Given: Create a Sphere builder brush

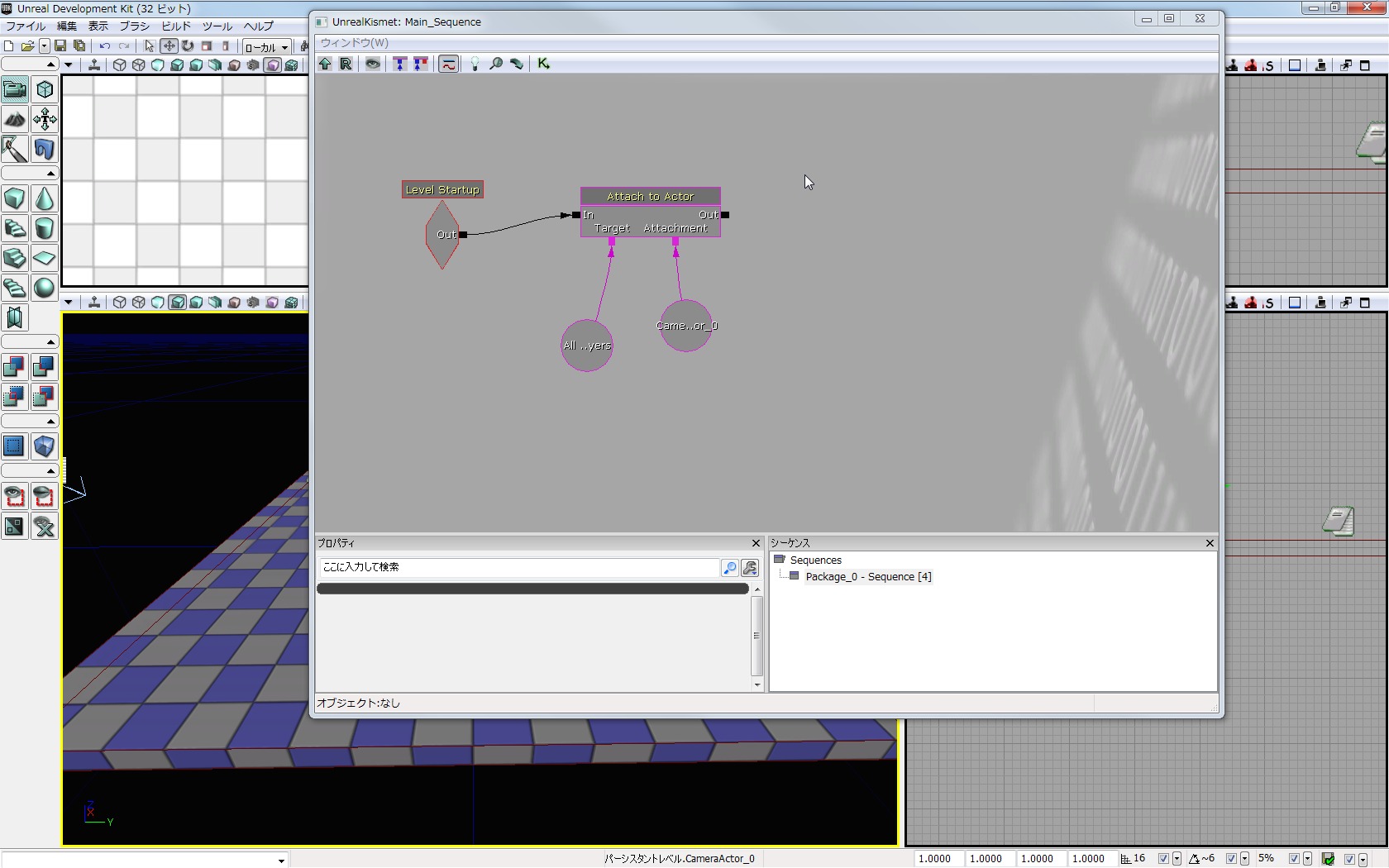Looking at the screenshot, I should 45,288.
